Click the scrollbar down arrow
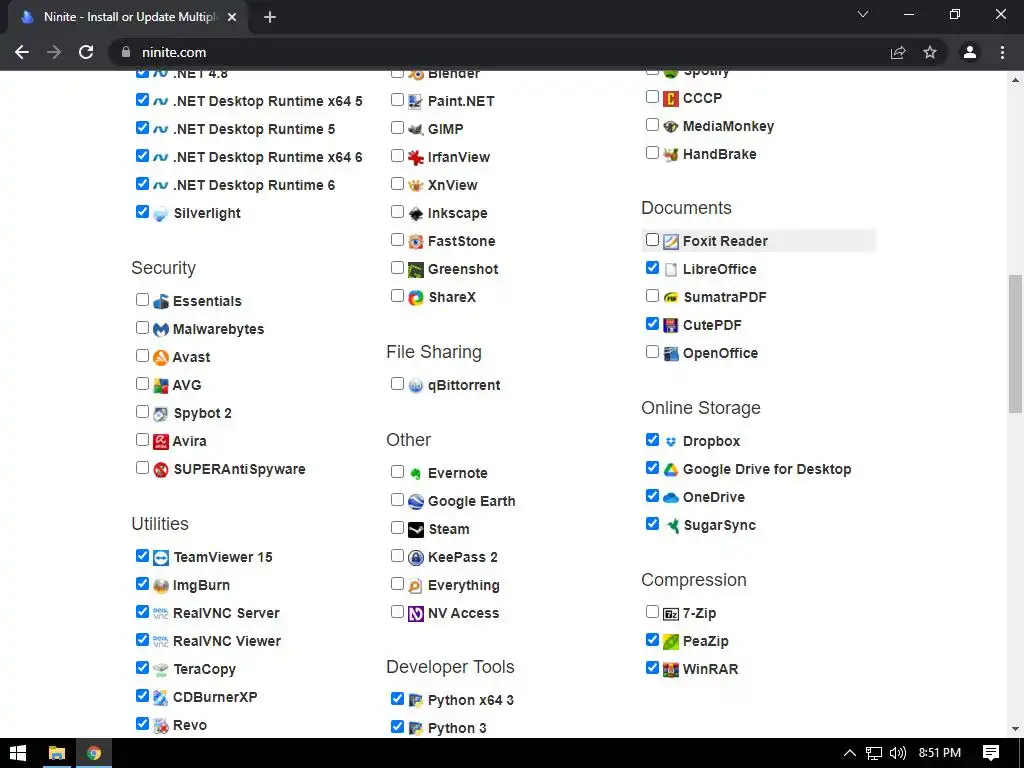This screenshot has height=768, width=1024. pyautogui.click(x=1015, y=729)
